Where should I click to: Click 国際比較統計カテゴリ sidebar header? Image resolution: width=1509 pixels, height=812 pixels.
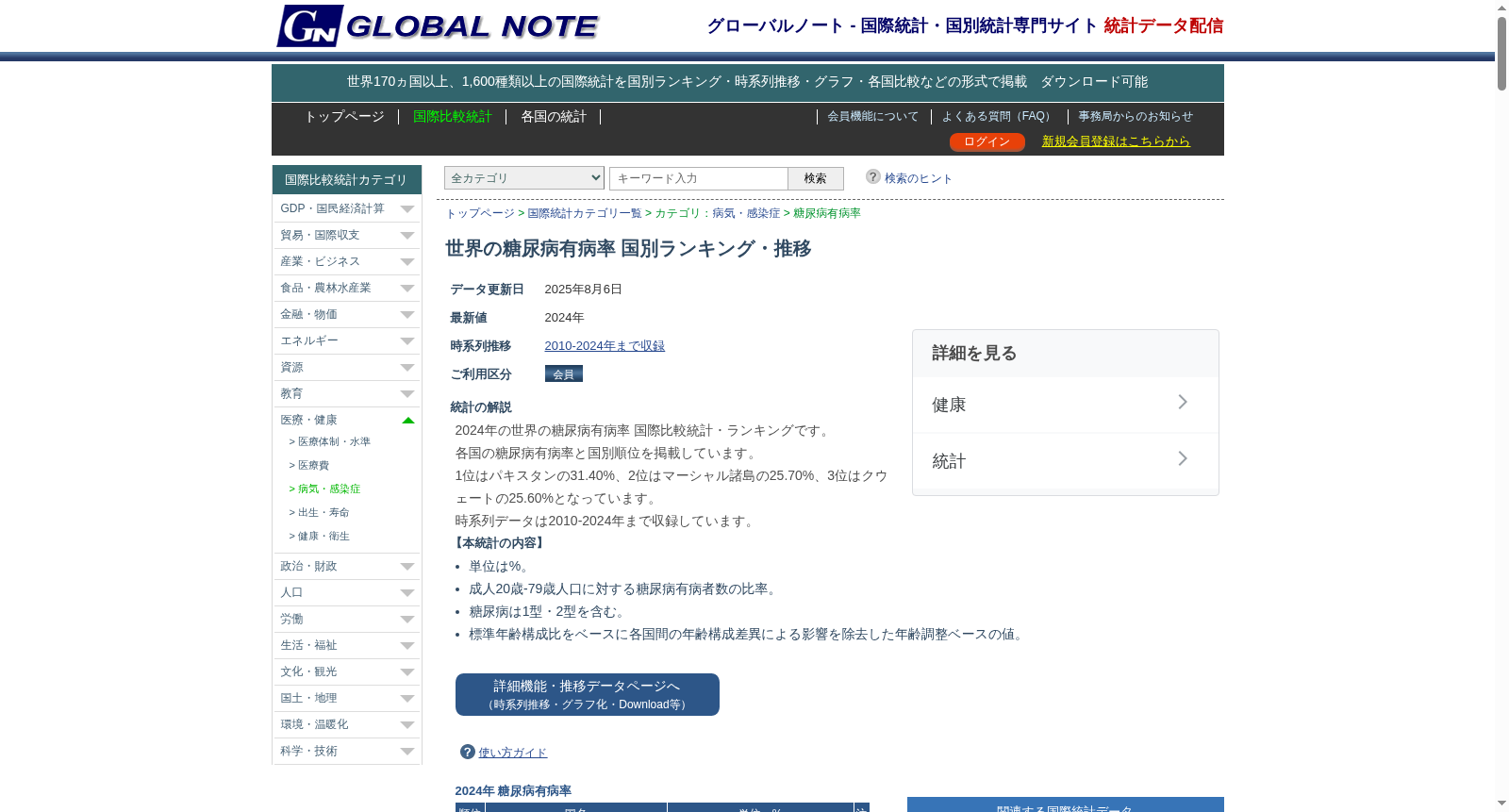point(346,179)
